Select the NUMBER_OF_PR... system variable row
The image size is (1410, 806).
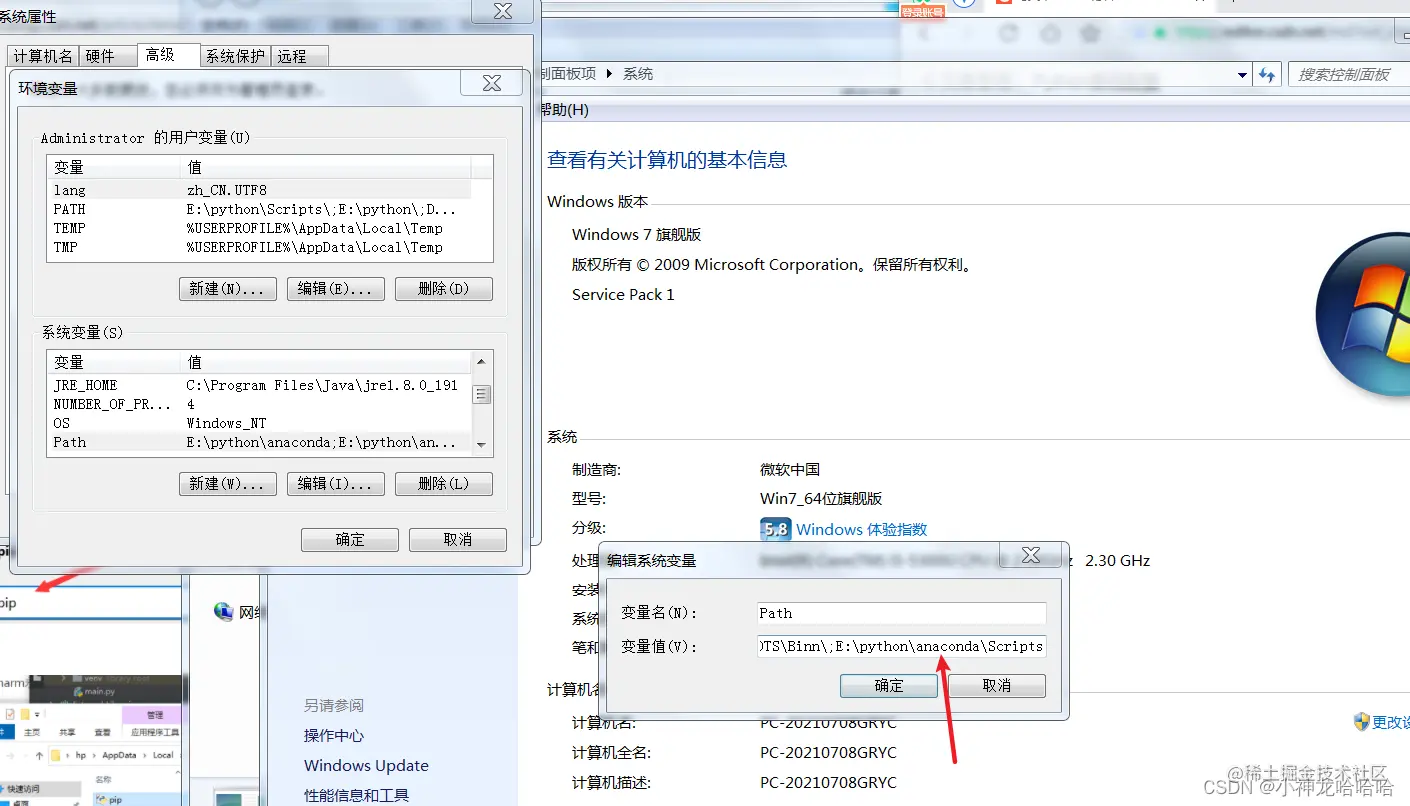260,404
